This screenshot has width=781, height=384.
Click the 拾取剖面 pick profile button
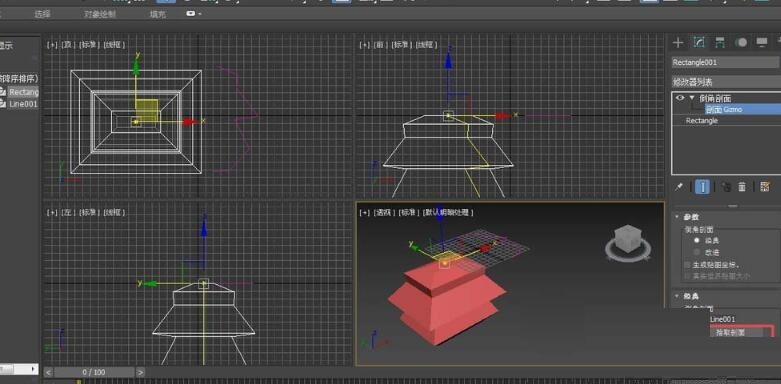click(x=737, y=332)
